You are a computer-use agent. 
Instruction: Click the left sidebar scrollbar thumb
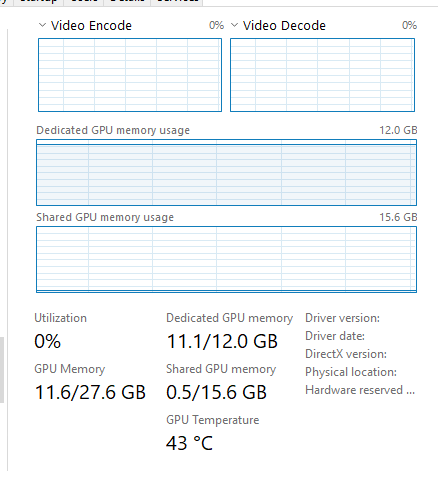[x=2, y=370]
